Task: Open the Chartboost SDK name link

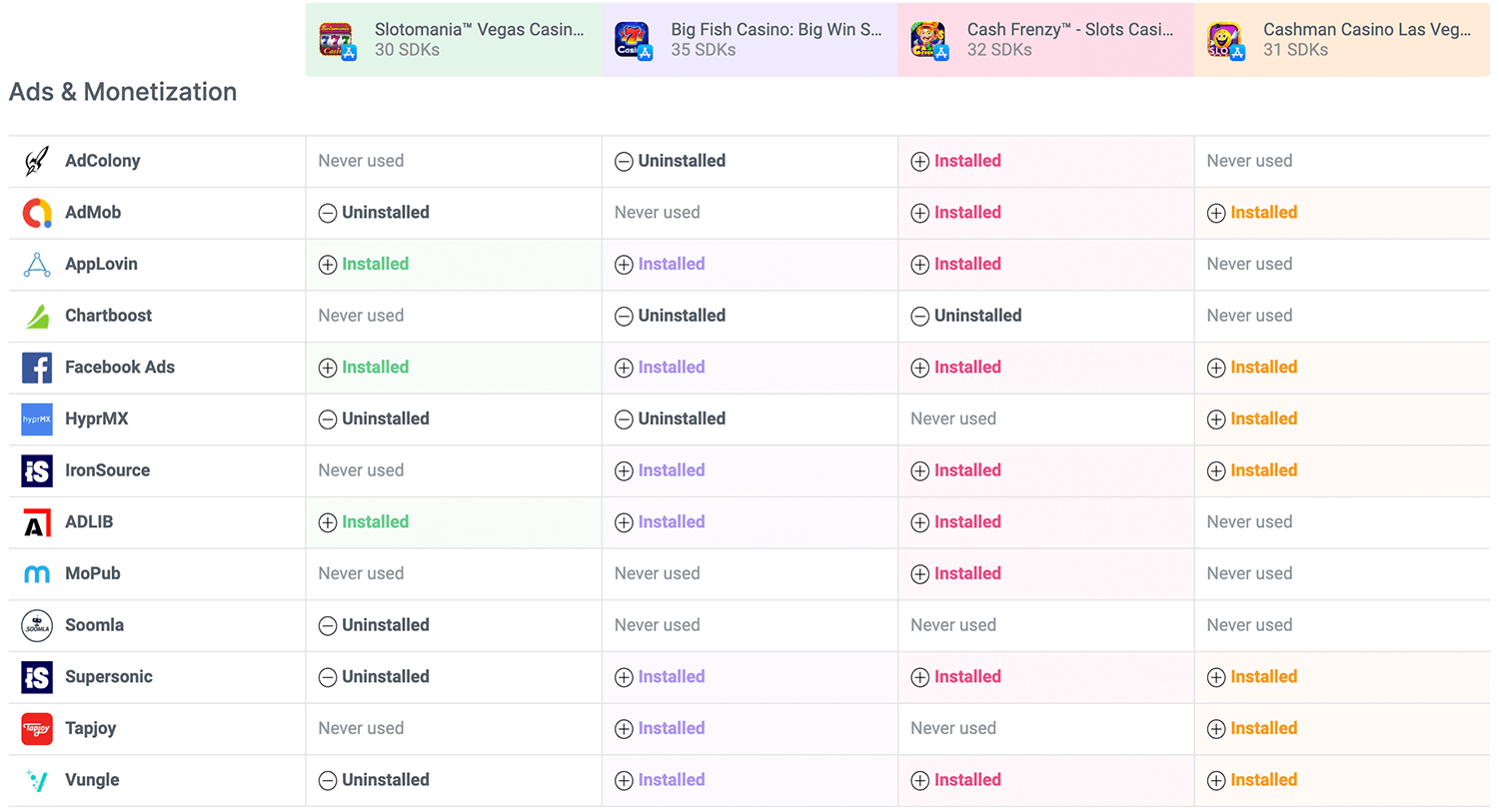Action: click(109, 316)
